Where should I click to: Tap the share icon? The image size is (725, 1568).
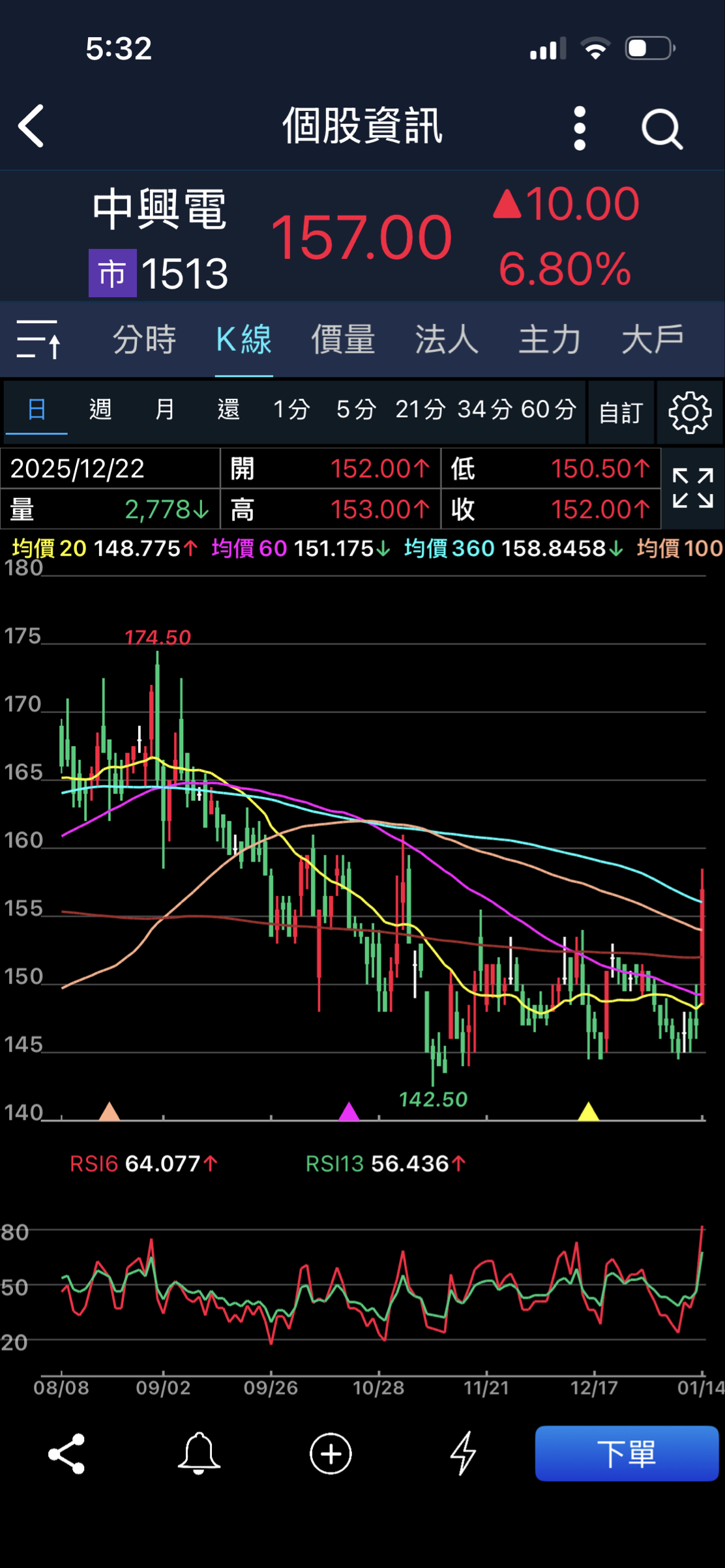67,1453
